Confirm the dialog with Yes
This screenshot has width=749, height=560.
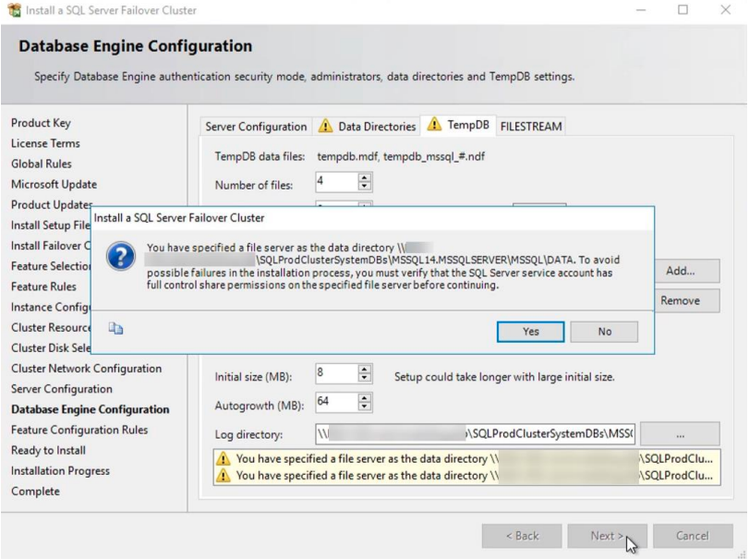coord(530,332)
